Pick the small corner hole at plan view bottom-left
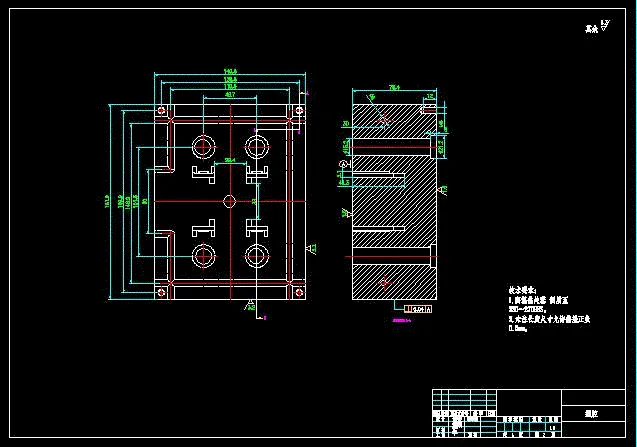Viewport: 637px width, 447px height. [161, 292]
